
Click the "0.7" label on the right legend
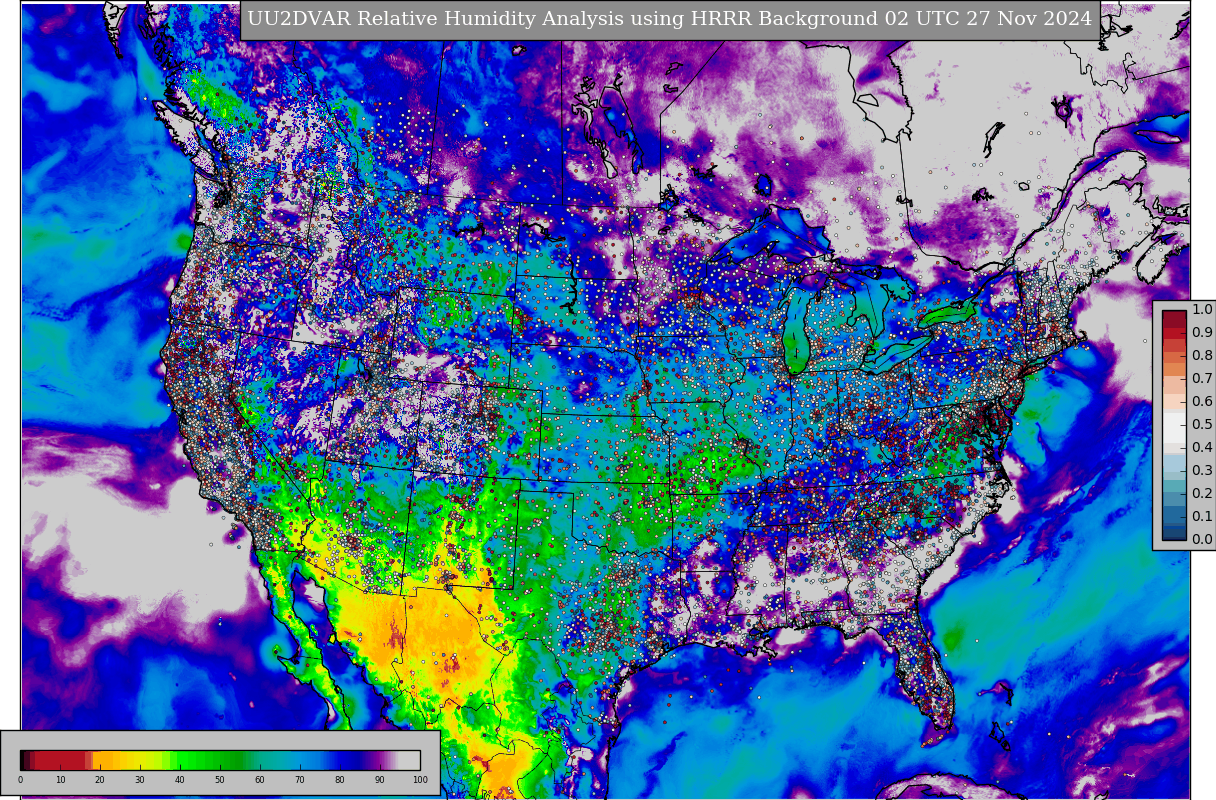[1202, 379]
